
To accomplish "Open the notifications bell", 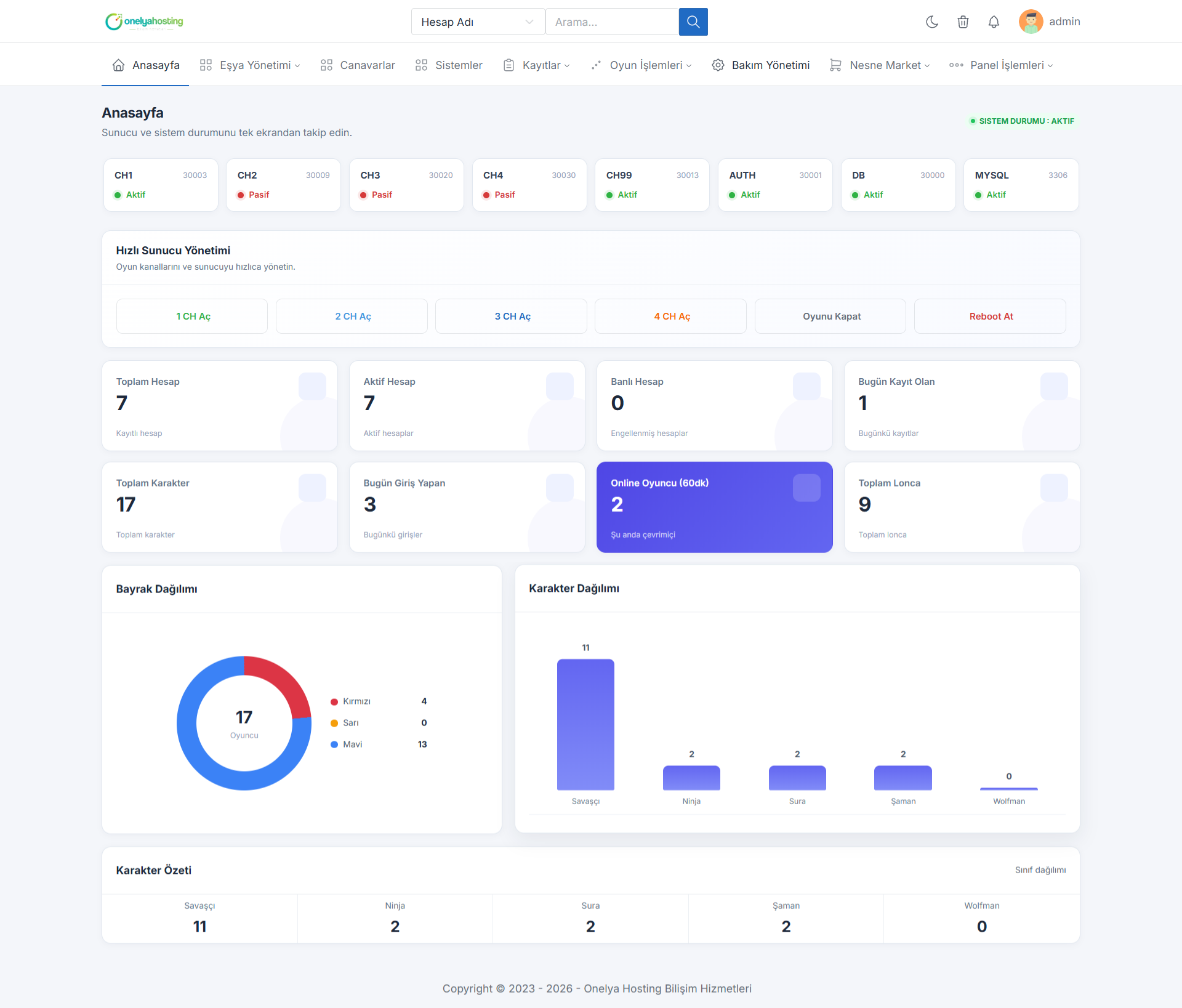I will [x=994, y=22].
